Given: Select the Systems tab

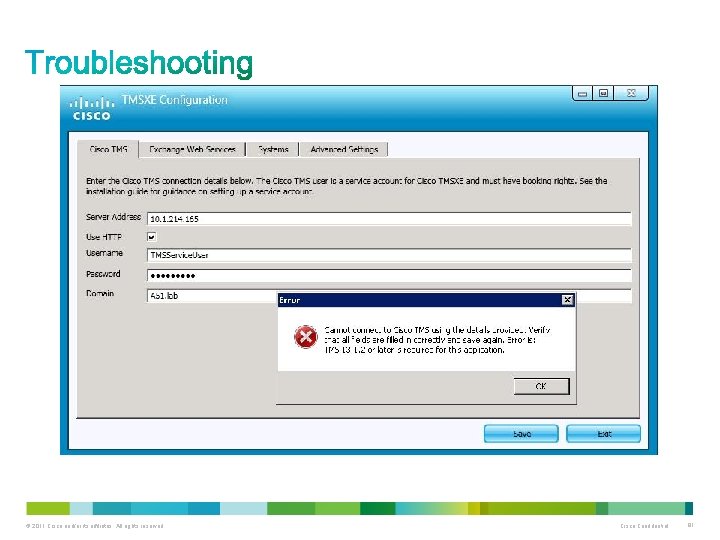Looking at the screenshot, I should click(x=273, y=149).
